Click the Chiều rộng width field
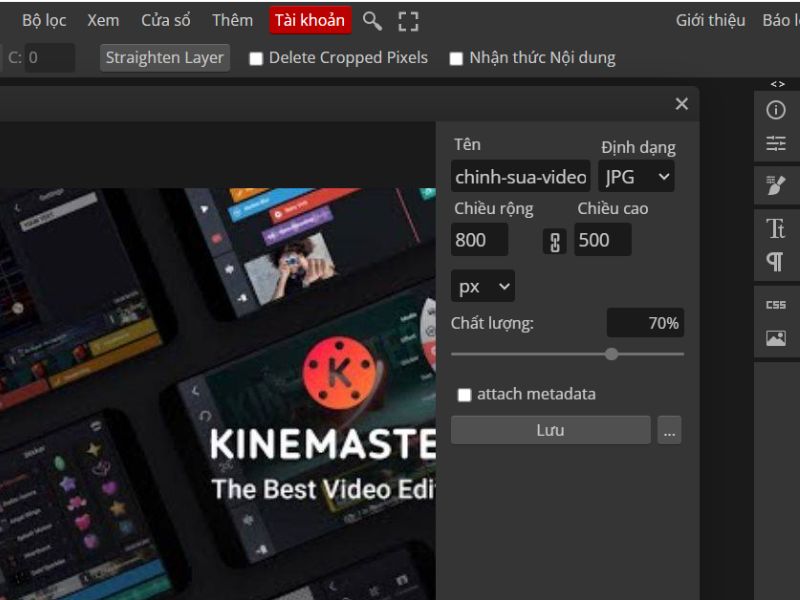 pos(479,240)
